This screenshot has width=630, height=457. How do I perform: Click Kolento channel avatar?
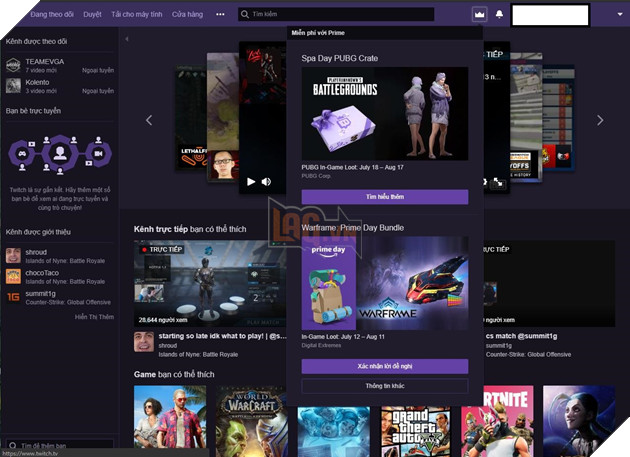tap(13, 86)
